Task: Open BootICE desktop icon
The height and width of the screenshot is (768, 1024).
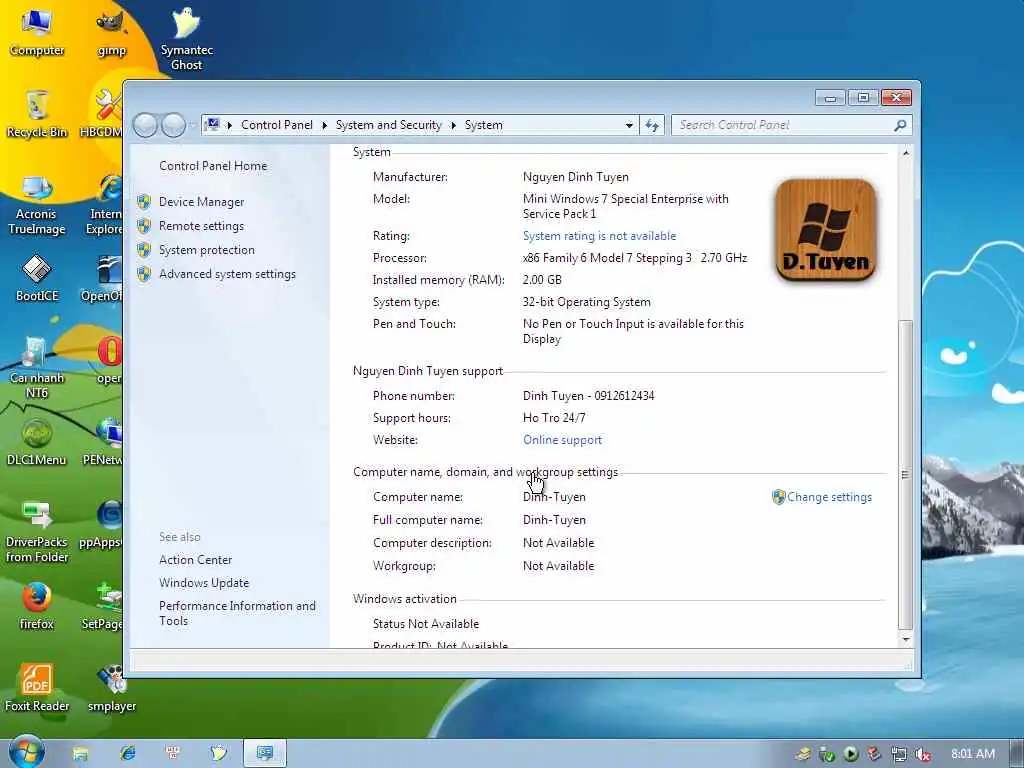Action: (x=37, y=278)
